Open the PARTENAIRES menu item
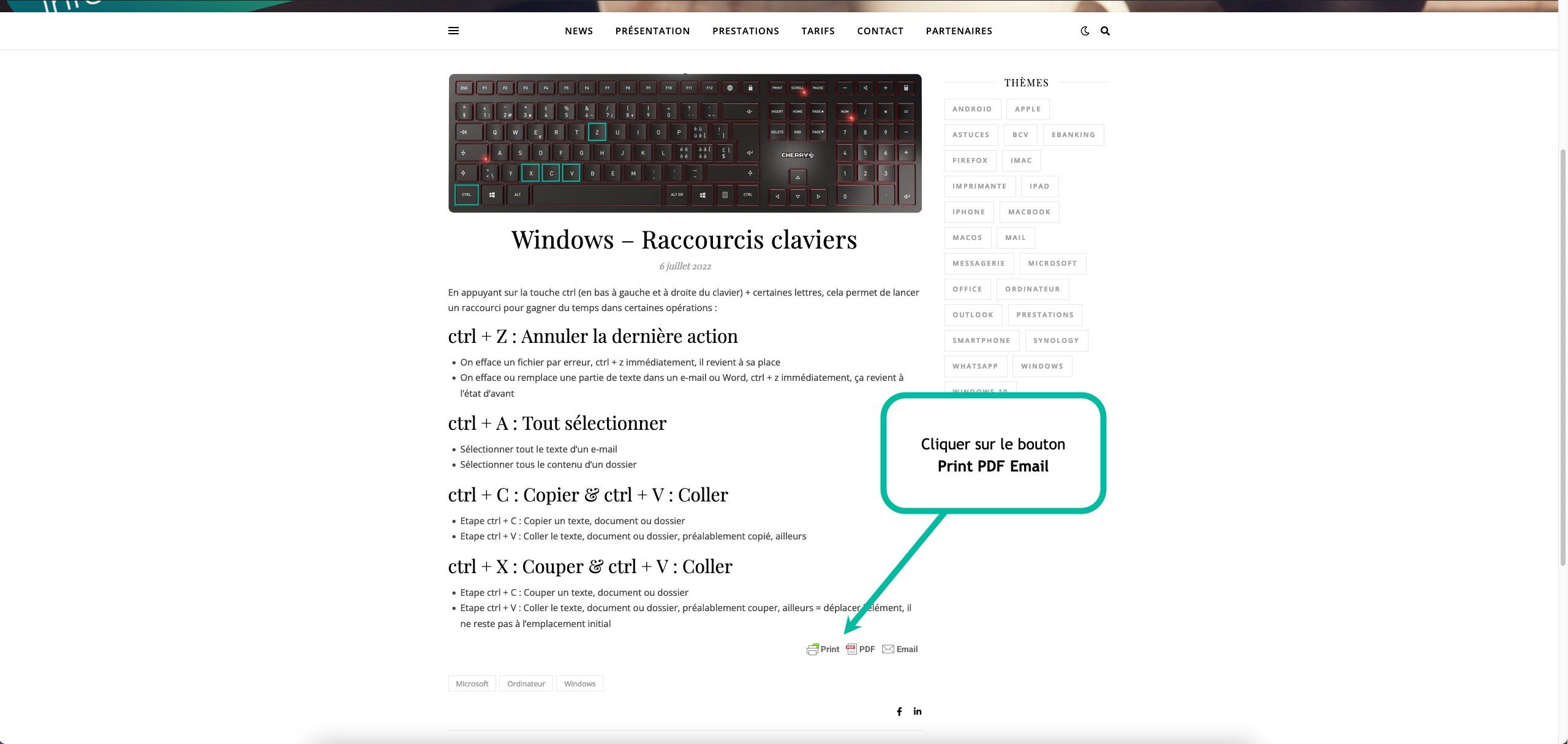The width and height of the screenshot is (1568, 744). 959,31
